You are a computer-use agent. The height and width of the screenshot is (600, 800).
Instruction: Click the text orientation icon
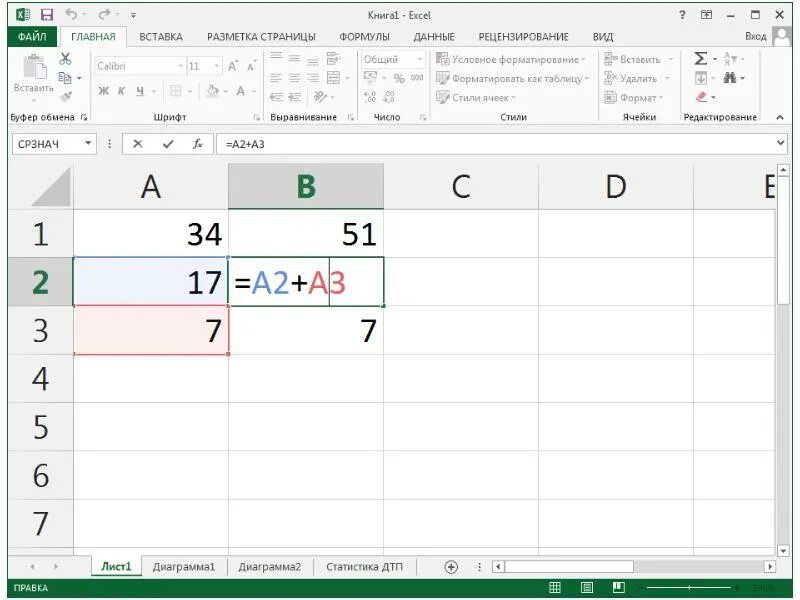point(320,96)
